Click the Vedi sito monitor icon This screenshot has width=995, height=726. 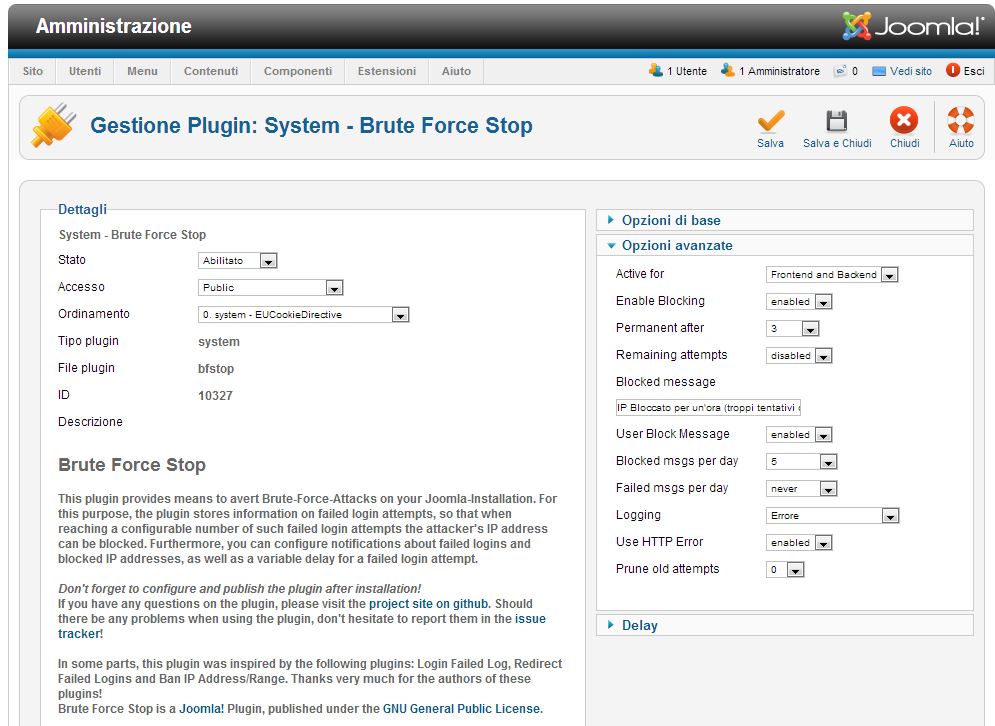[879, 72]
